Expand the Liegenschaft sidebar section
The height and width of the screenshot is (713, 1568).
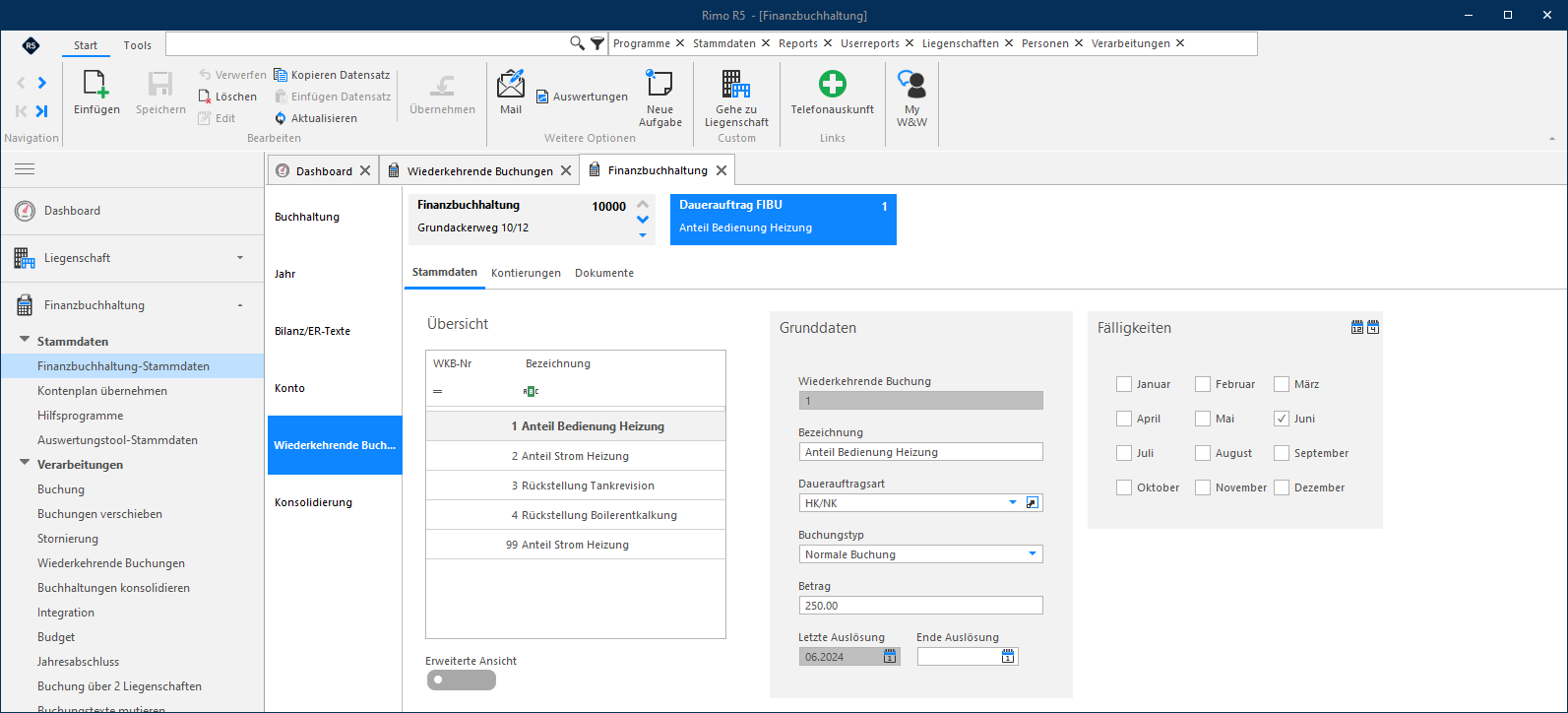click(240, 258)
